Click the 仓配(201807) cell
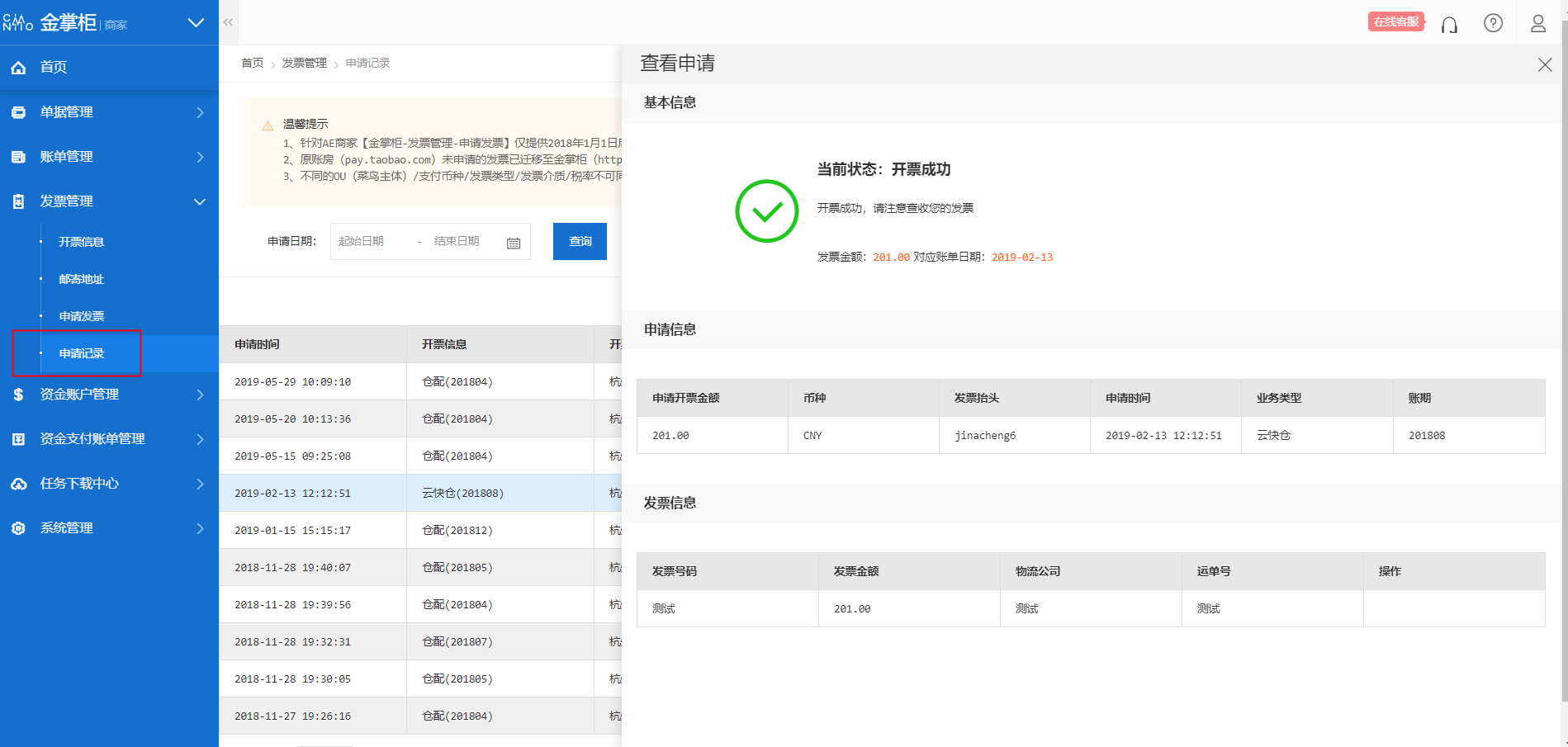This screenshot has height=747, width=1568. pyautogui.click(x=500, y=641)
